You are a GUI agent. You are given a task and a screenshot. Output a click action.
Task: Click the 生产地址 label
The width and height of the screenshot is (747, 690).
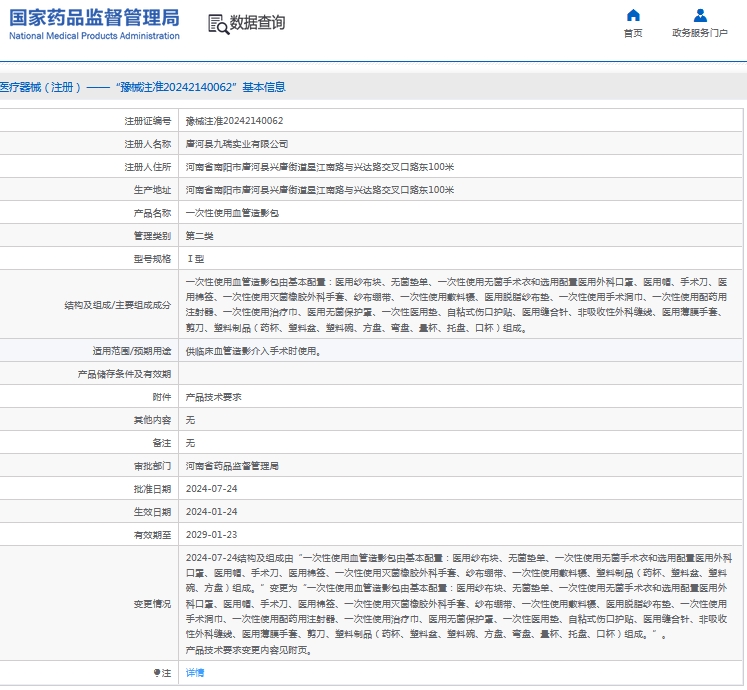[152, 190]
